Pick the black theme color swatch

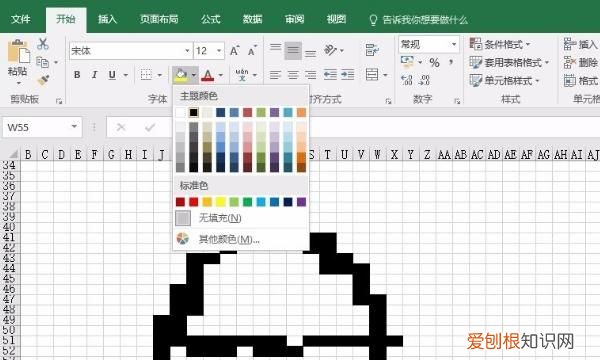click(194, 112)
